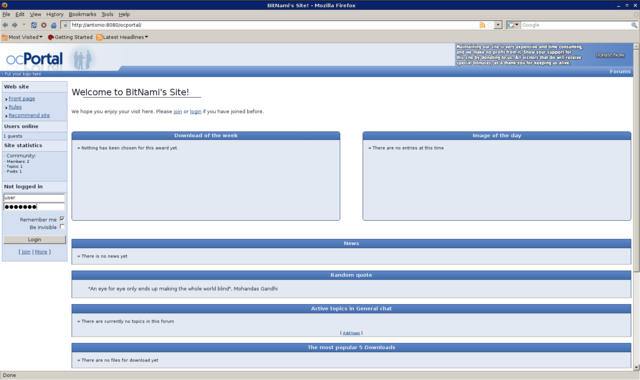Click the 'Image of the day' header
Viewport: 640px width, 380px height.
497,136
